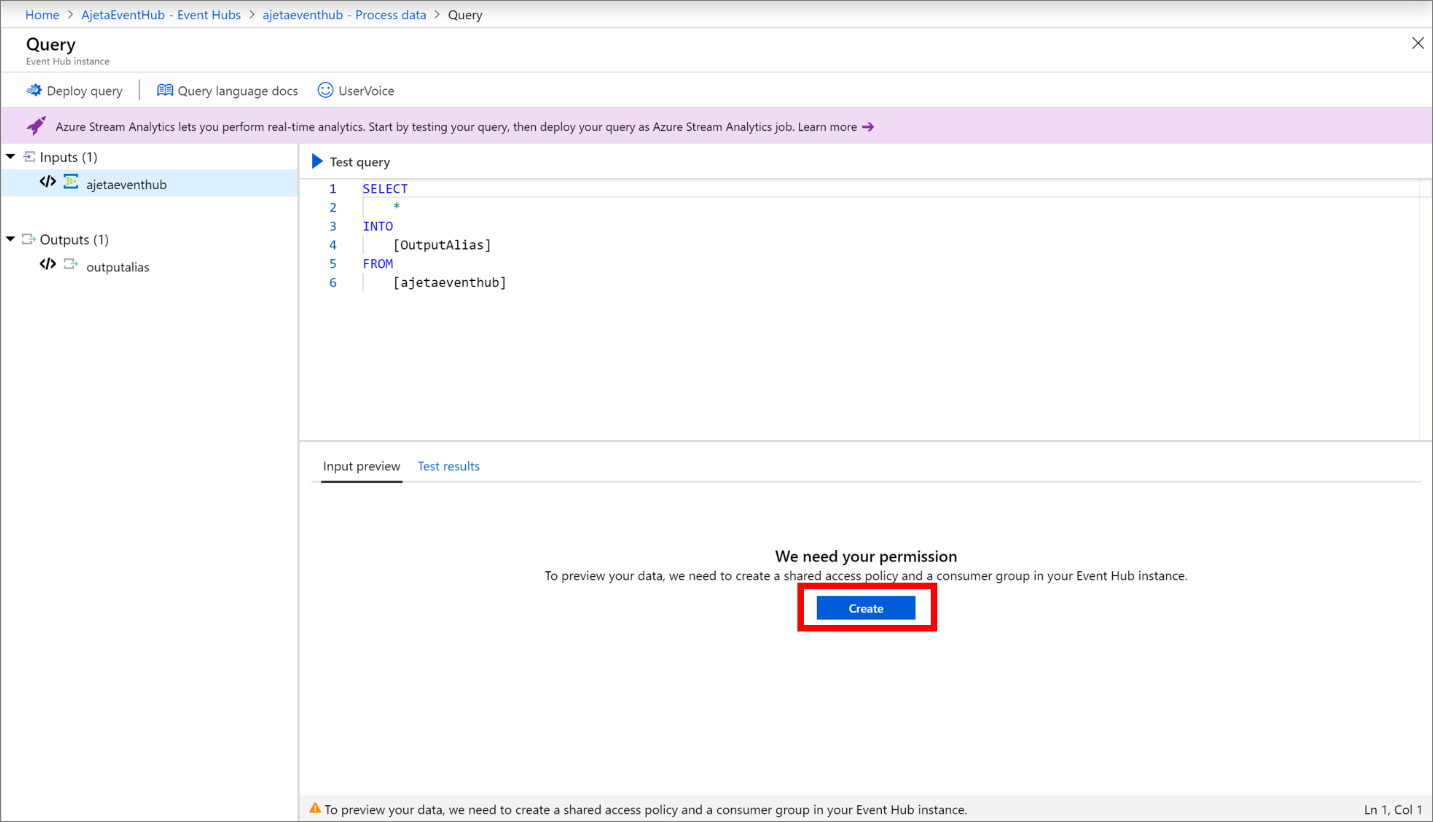Click the warning icon in status bar
The height and width of the screenshot is (822, 1433).
point(315,808)
